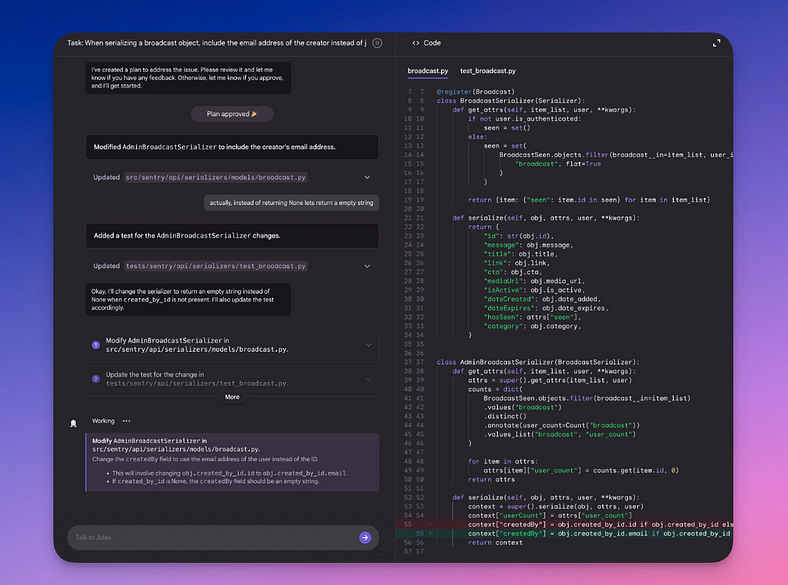This screenshot has width=788, height=585.
Task: Send message with the purple arrow button
Action: pos(365,537)
